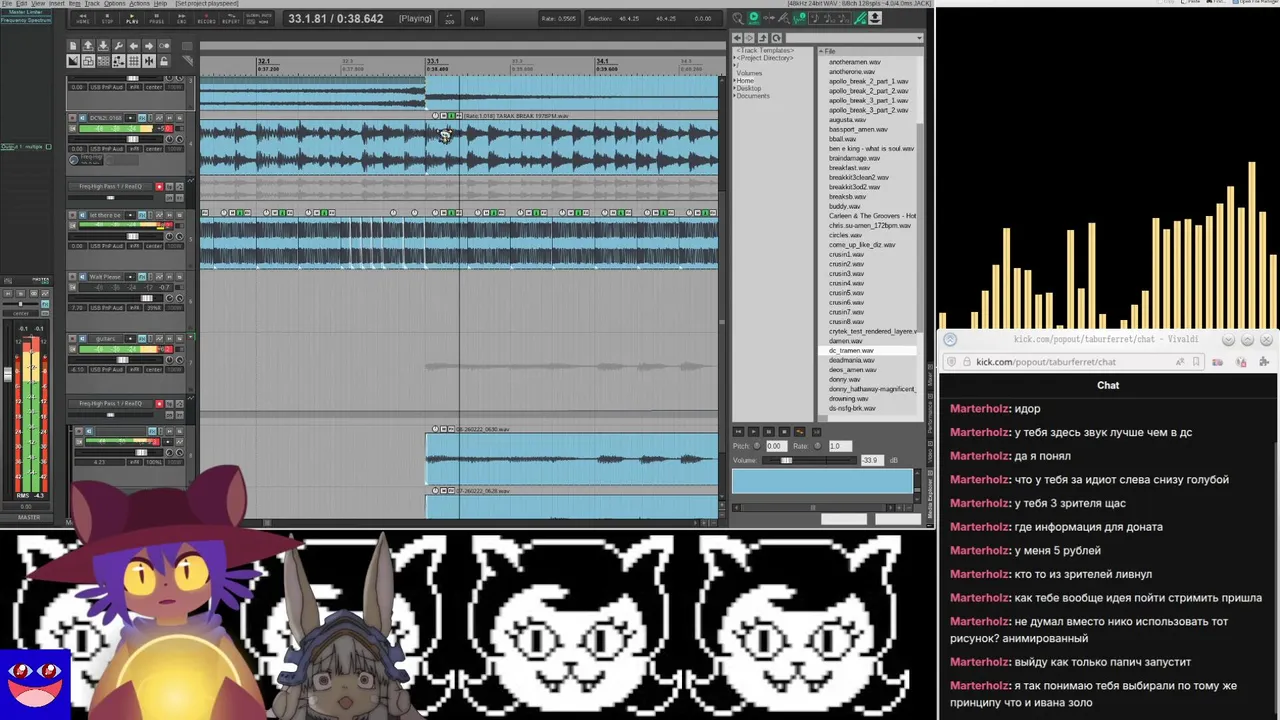Click the Open Project upload-arrow icon
The width and height of the screenshot is (1280, 720).
[x=88, y=46]
